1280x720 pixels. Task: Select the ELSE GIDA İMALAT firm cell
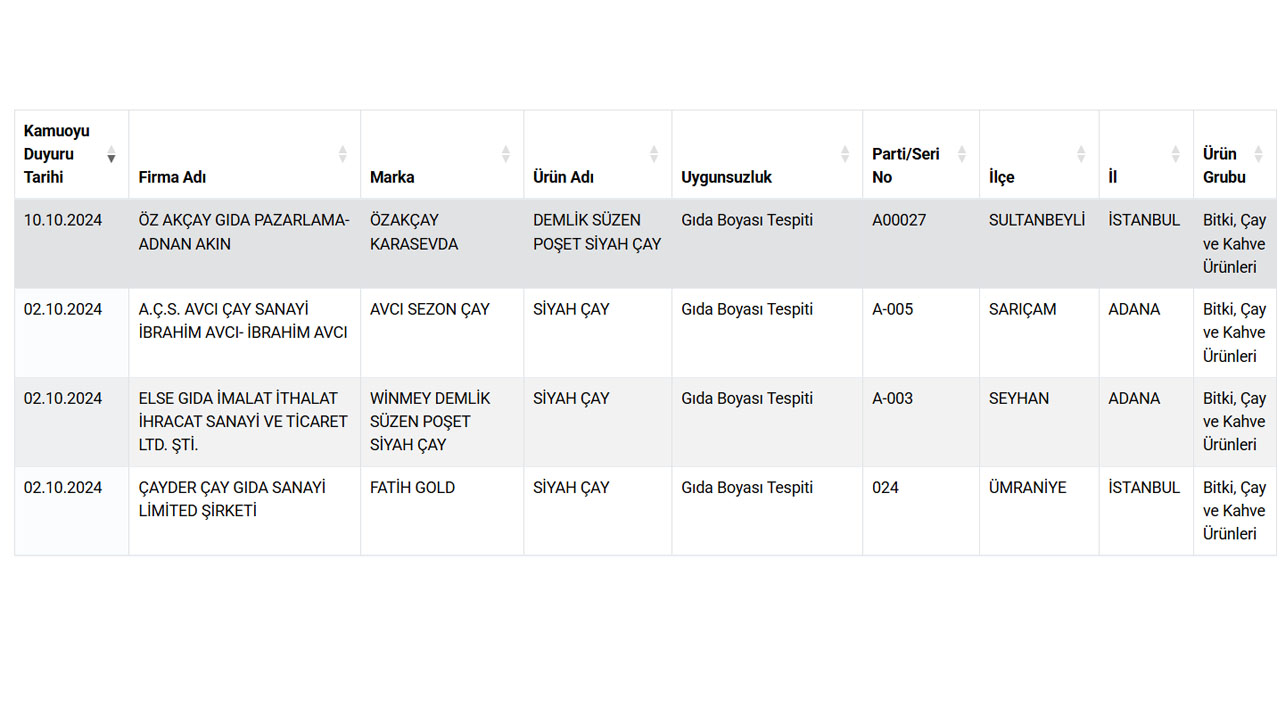[x=244, y=422]
